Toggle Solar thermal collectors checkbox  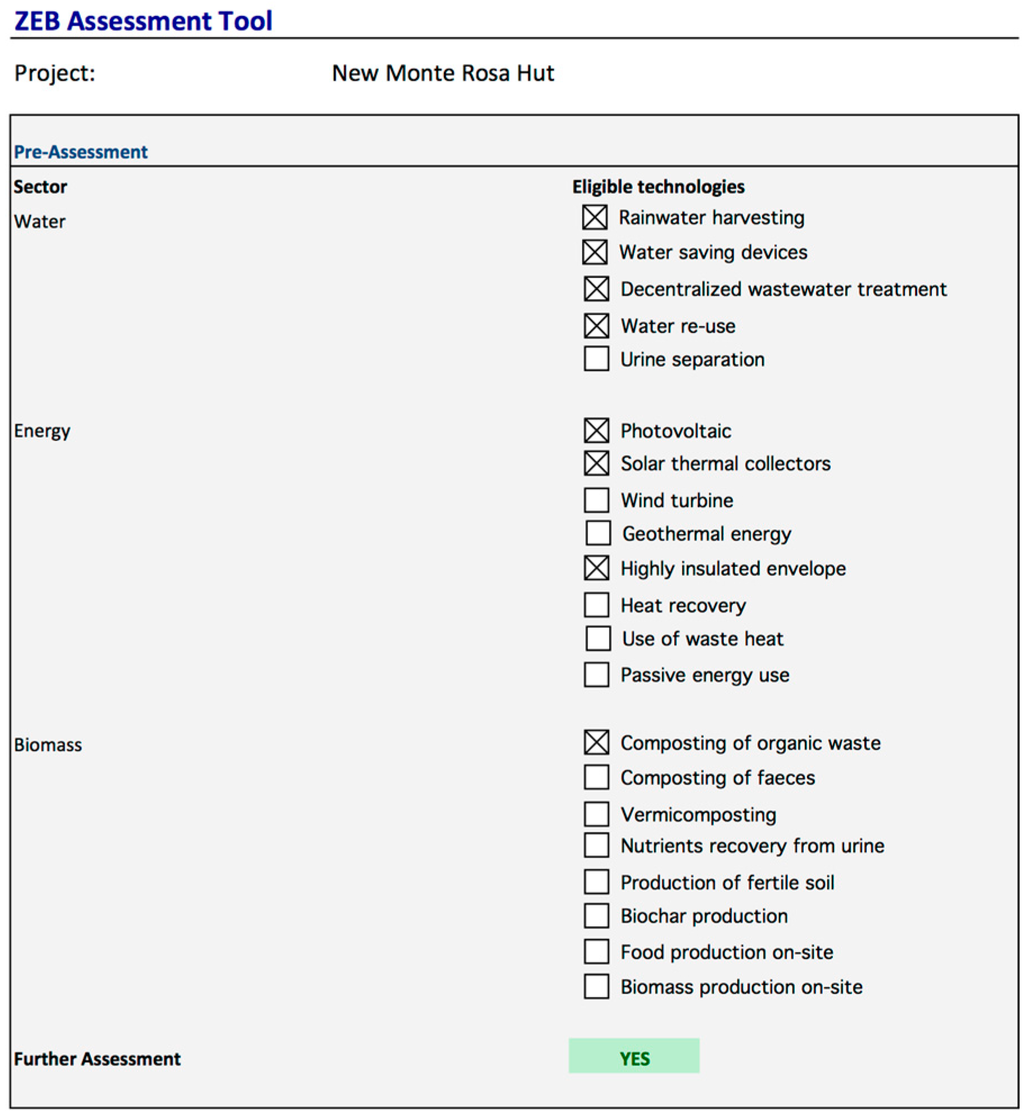[596, 463]
